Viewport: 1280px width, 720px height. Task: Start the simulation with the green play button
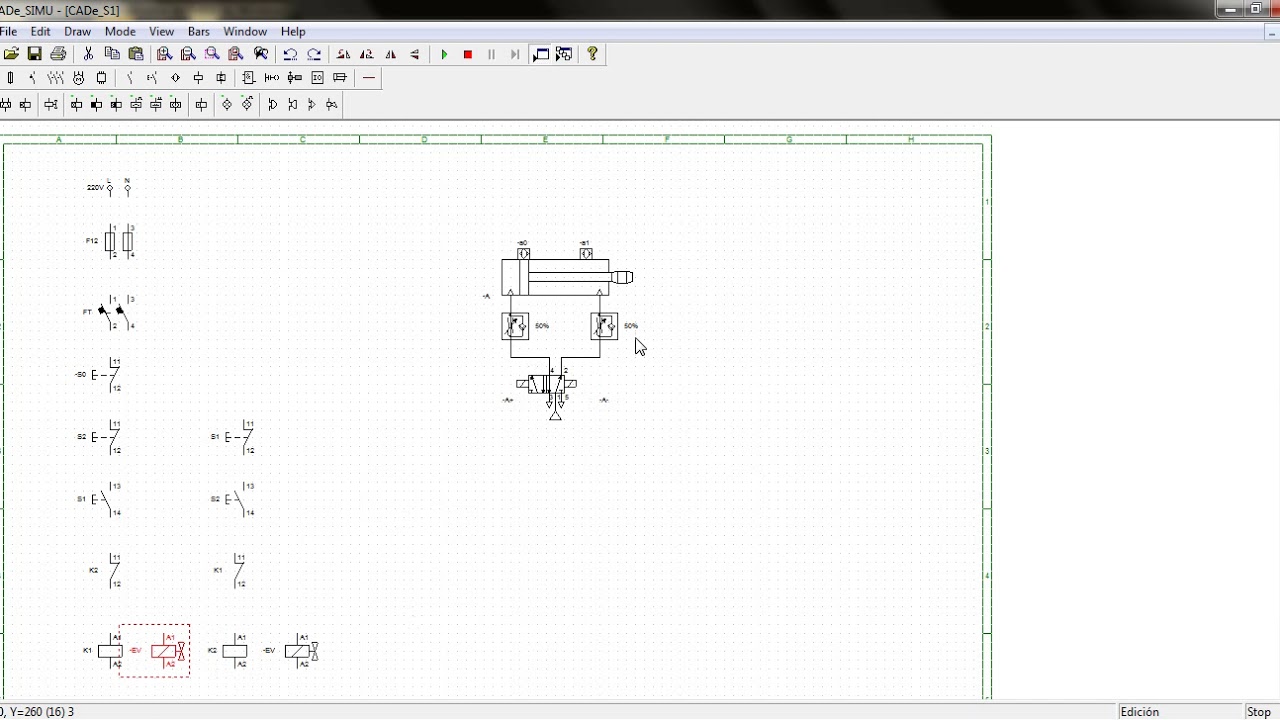(x=444, y=54)
